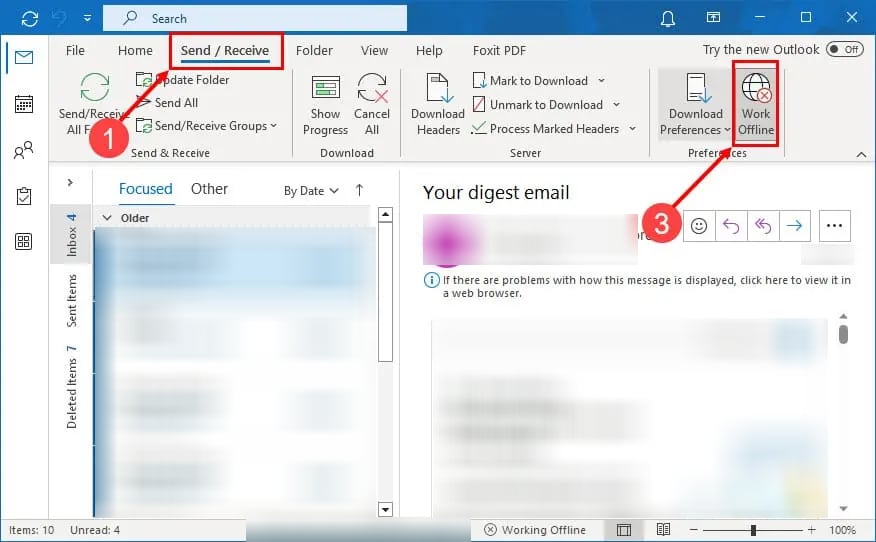This screenshot has width=876, height=542.
Task: Click the emoji reaction button
Action: [x=699, y=226]
